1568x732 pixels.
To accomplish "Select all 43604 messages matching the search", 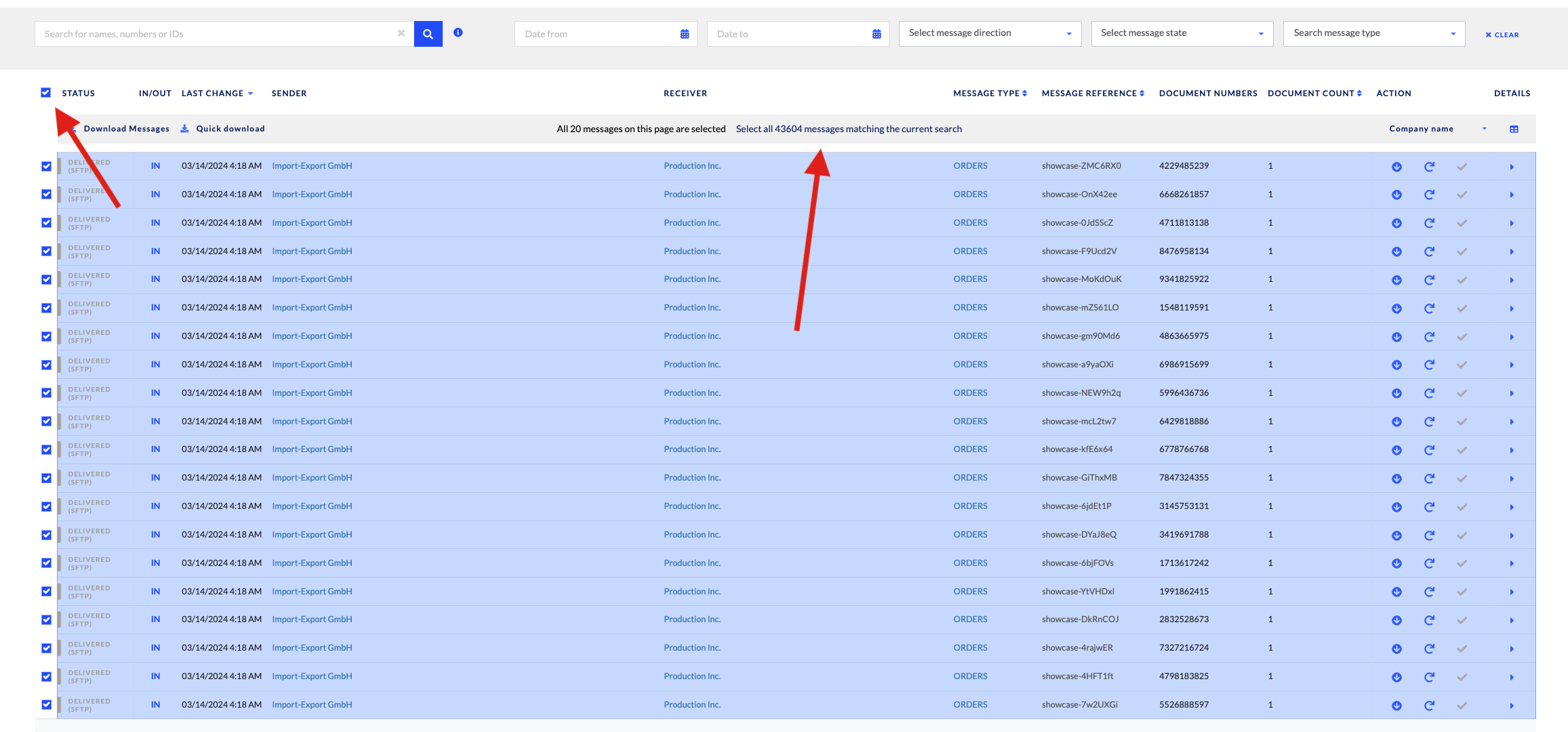I will click(849, 129).
